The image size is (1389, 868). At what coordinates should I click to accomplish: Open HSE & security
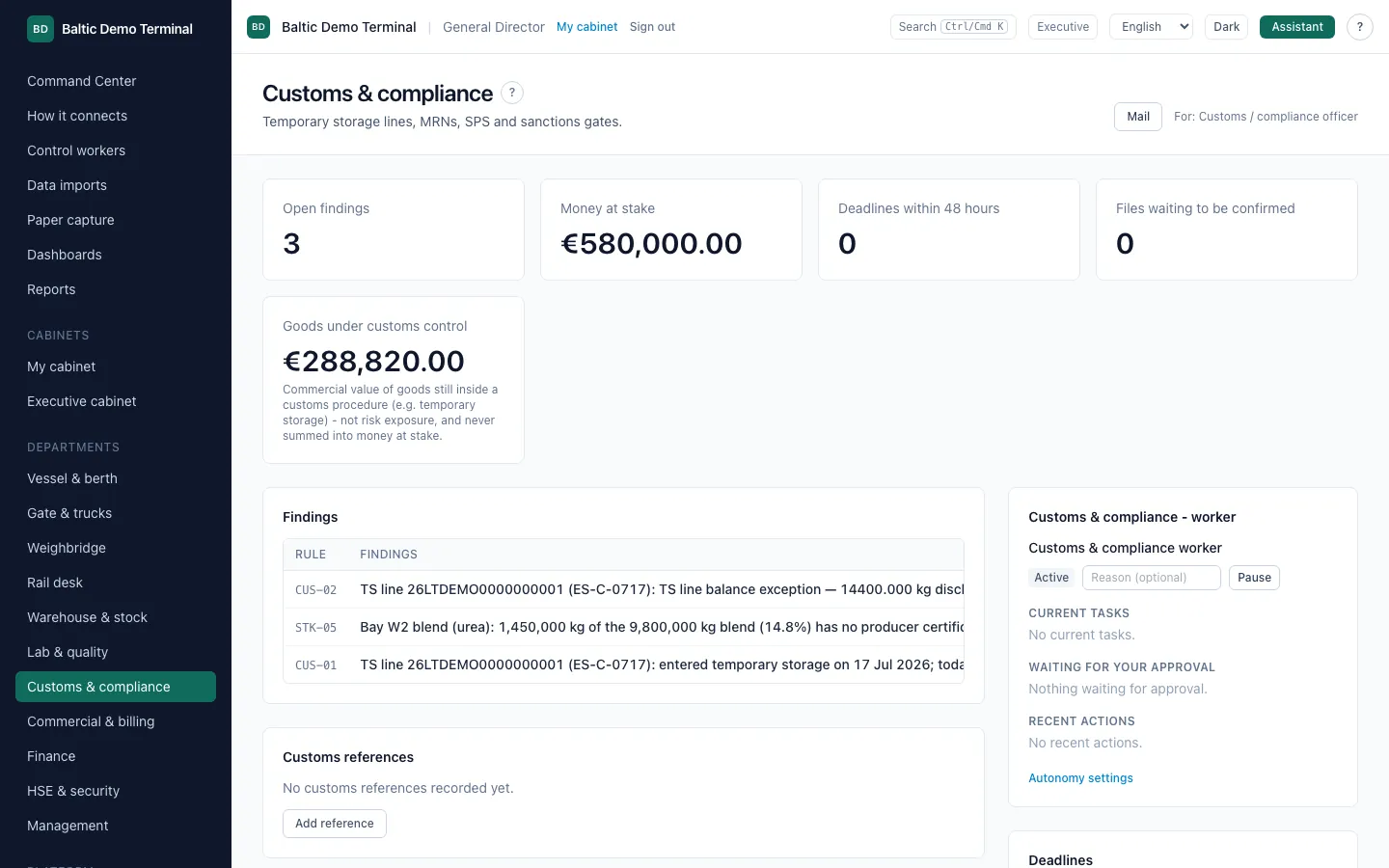pyautogui.click(x=116, y=791)
